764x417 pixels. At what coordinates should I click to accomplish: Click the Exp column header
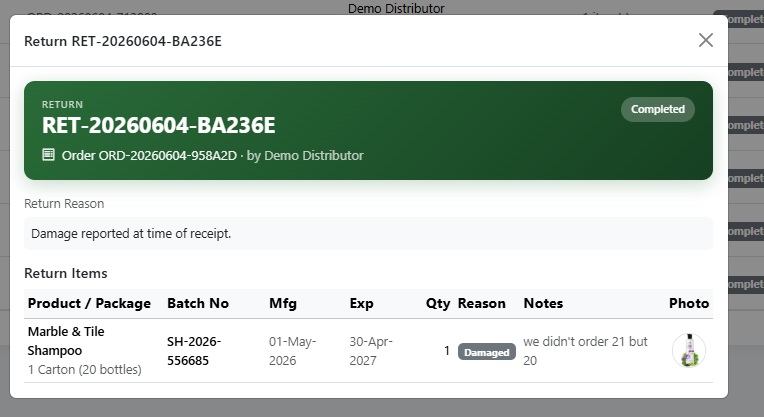pos(361,303)
